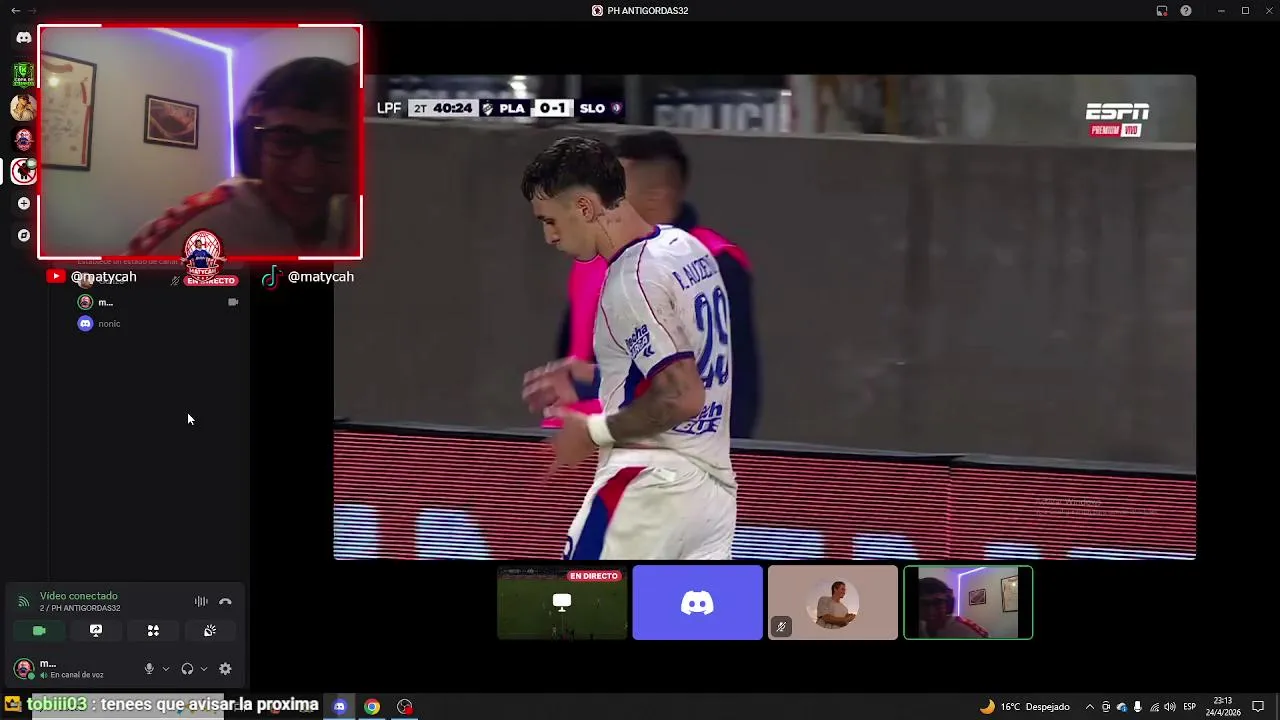Open the Windows notification center icon

pos(1259,707)
